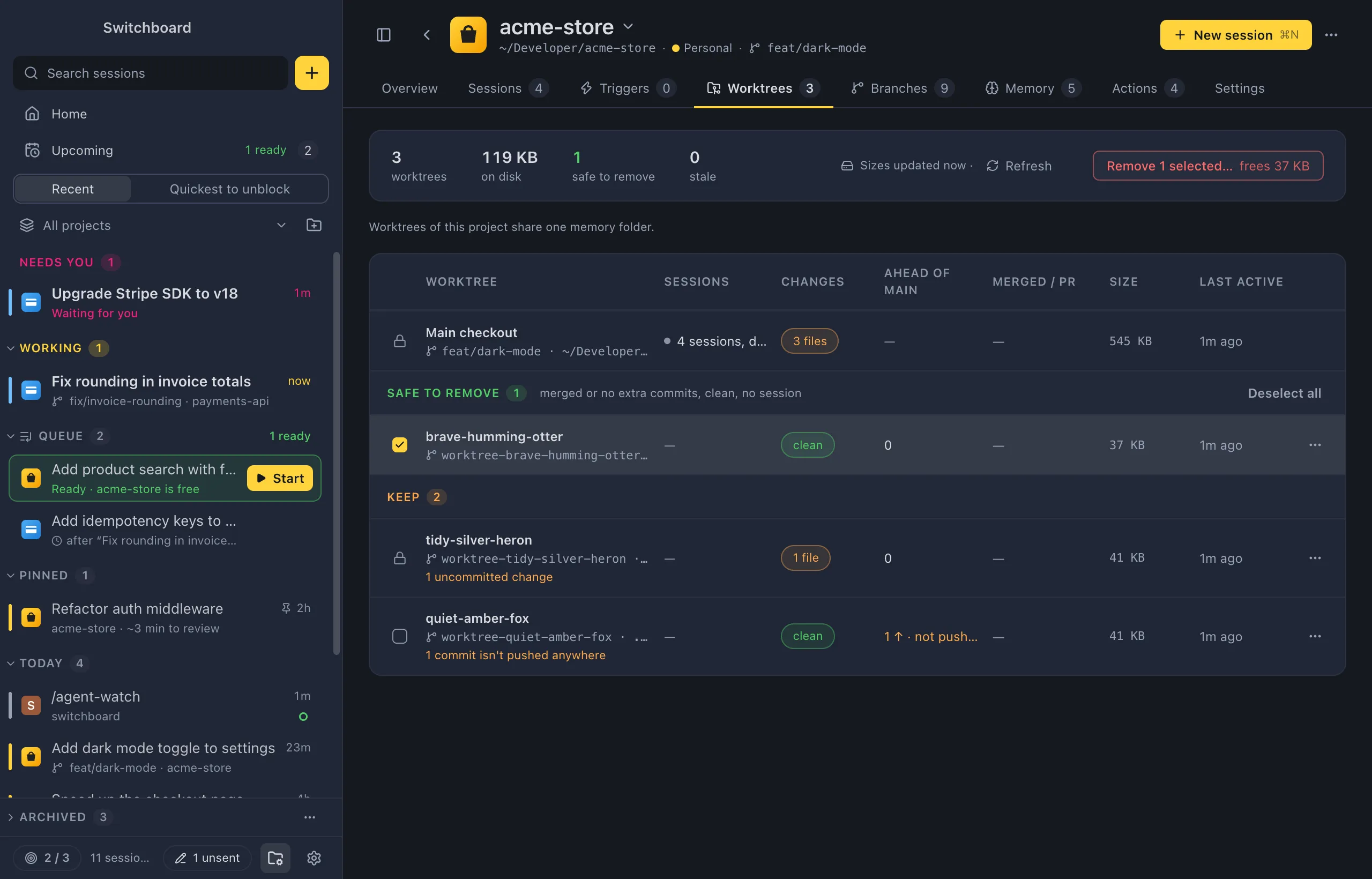Image resolution: width=1372 pixels, height=879 pixels.
Task: Go back with the left chevron arrow
Action: (x=426, y=35)
